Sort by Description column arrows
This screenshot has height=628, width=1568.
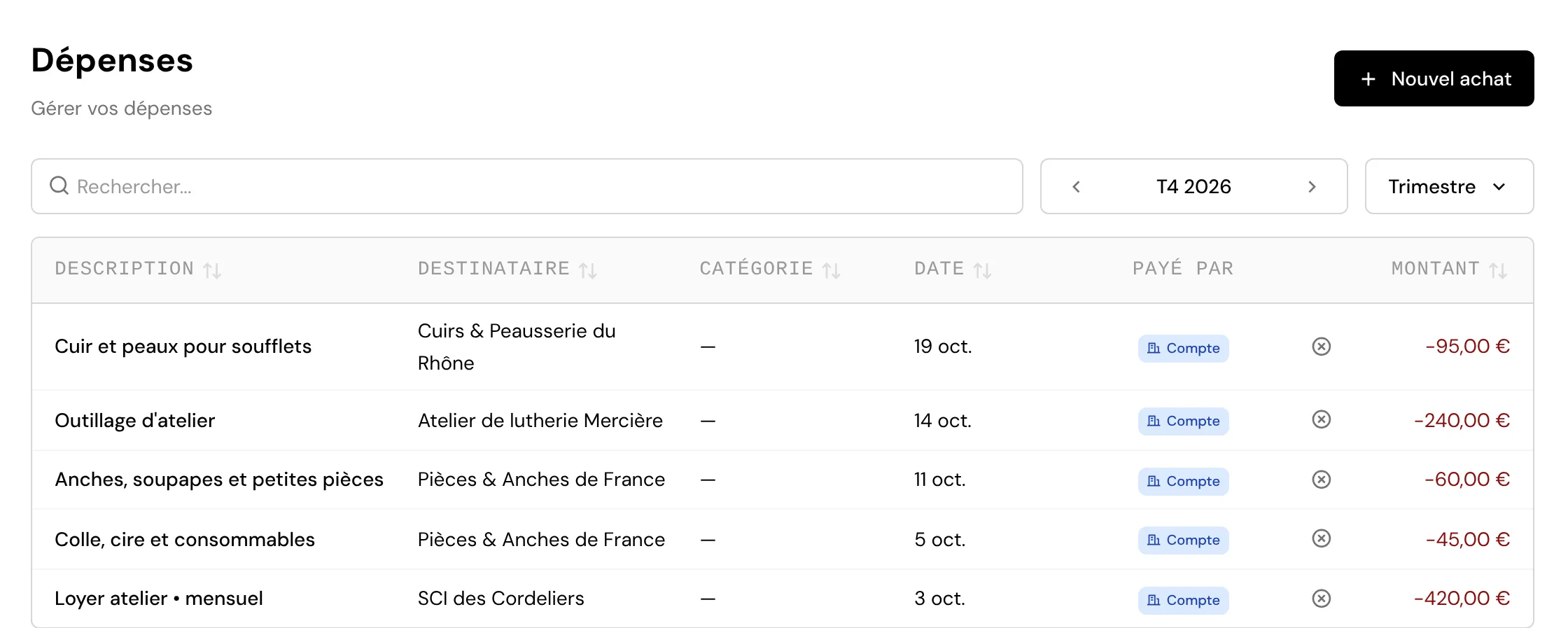pyautogui.click(x=212, y=270)
